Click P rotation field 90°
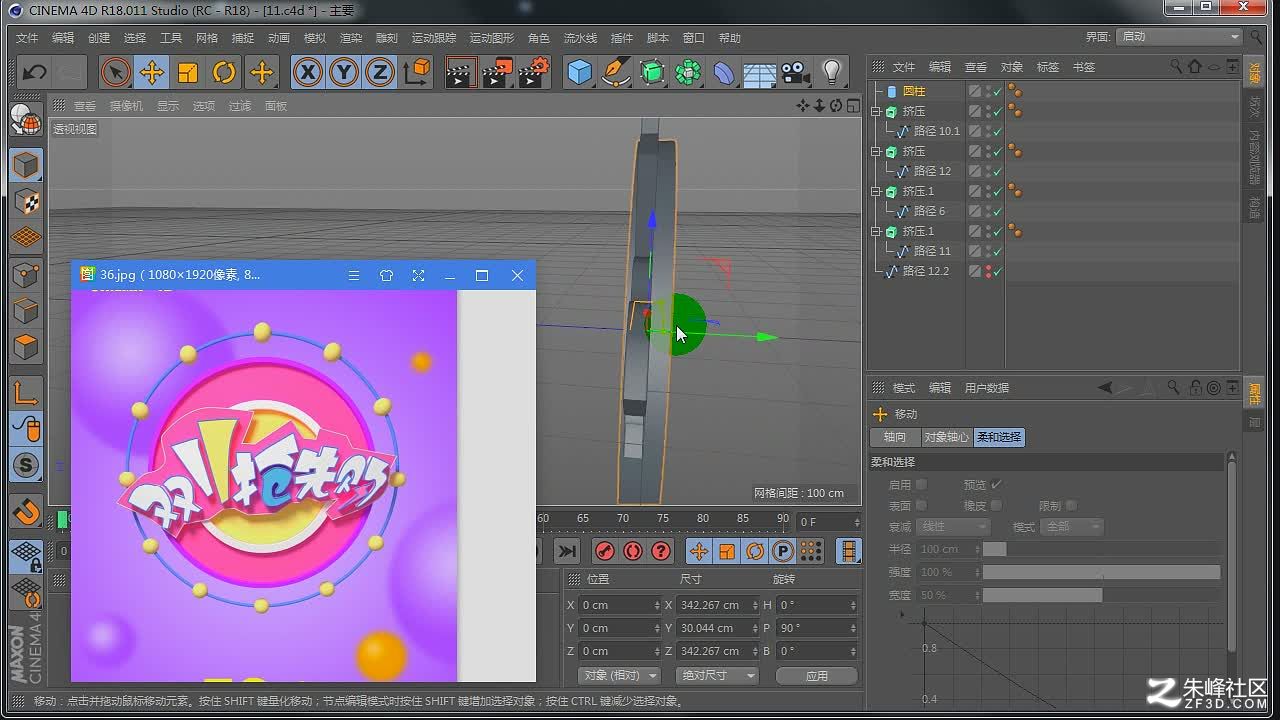Viewport: 1280px width, 720px height. tap(817, 628)
